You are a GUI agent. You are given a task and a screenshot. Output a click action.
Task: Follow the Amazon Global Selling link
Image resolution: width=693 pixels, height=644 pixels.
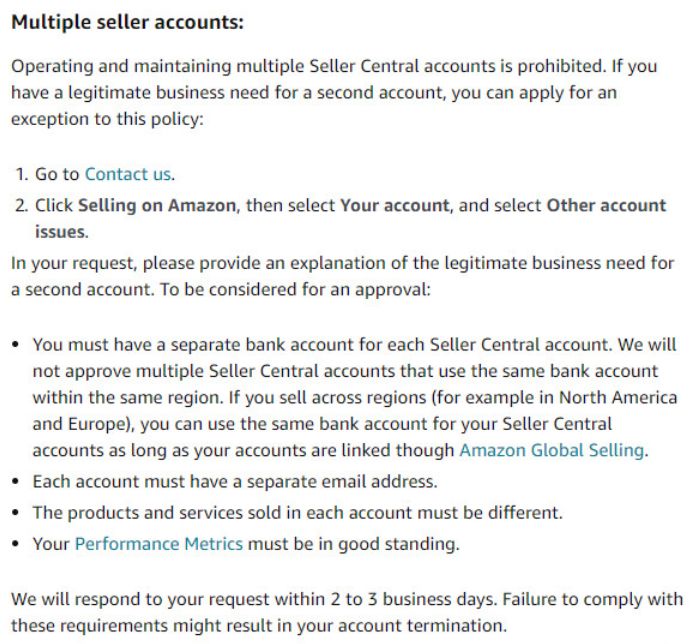pyautogui.click(x=551, y=450)
